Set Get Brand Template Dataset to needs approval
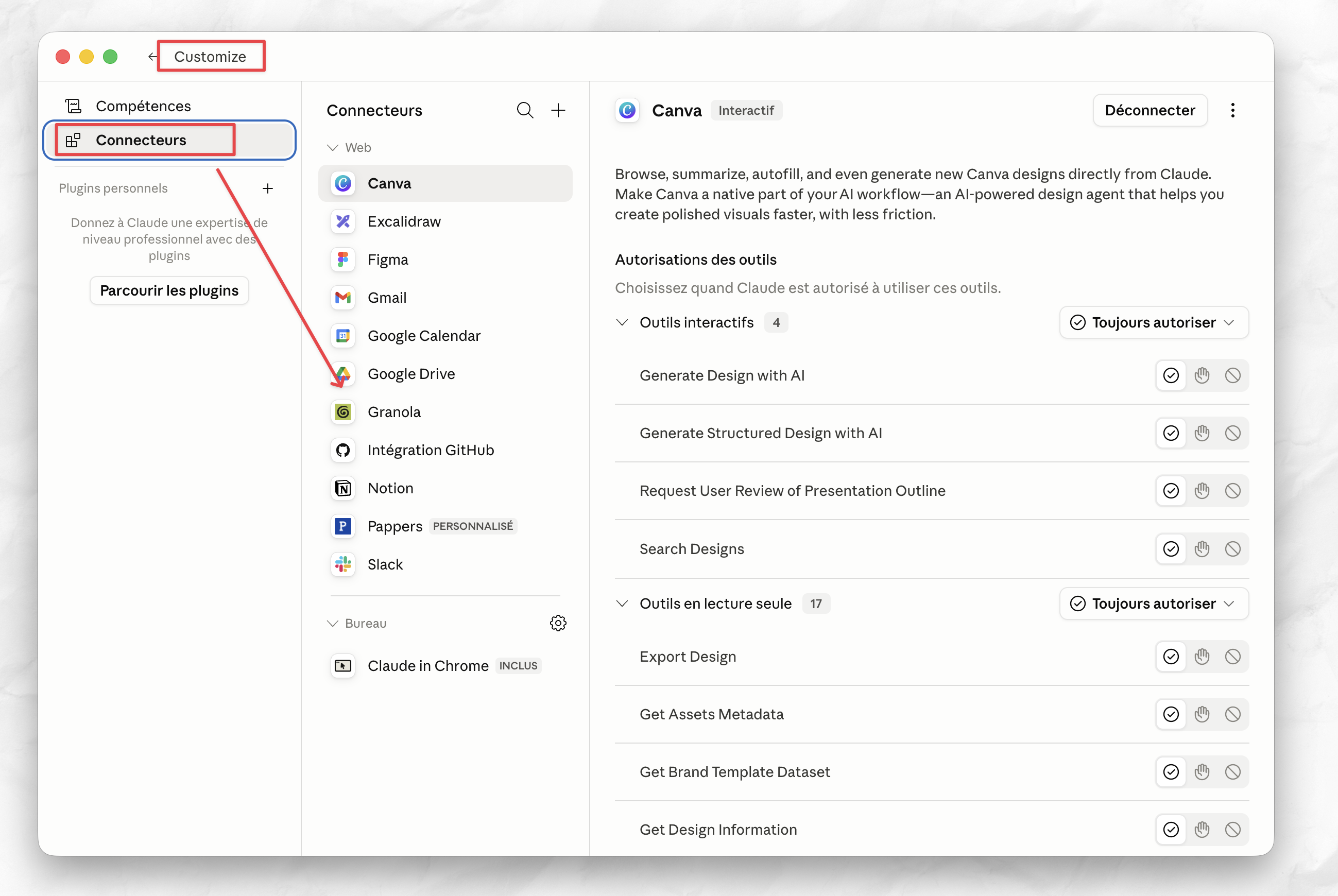 [1202, 772]
